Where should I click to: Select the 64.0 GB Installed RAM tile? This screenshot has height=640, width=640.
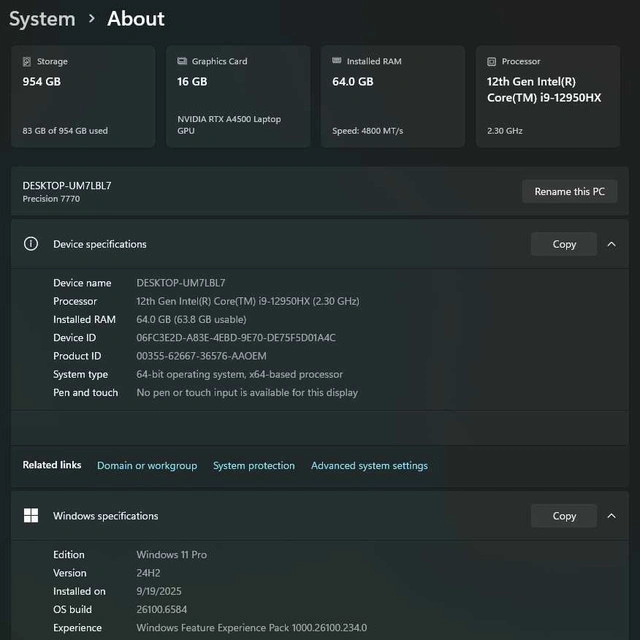[393, 97]
